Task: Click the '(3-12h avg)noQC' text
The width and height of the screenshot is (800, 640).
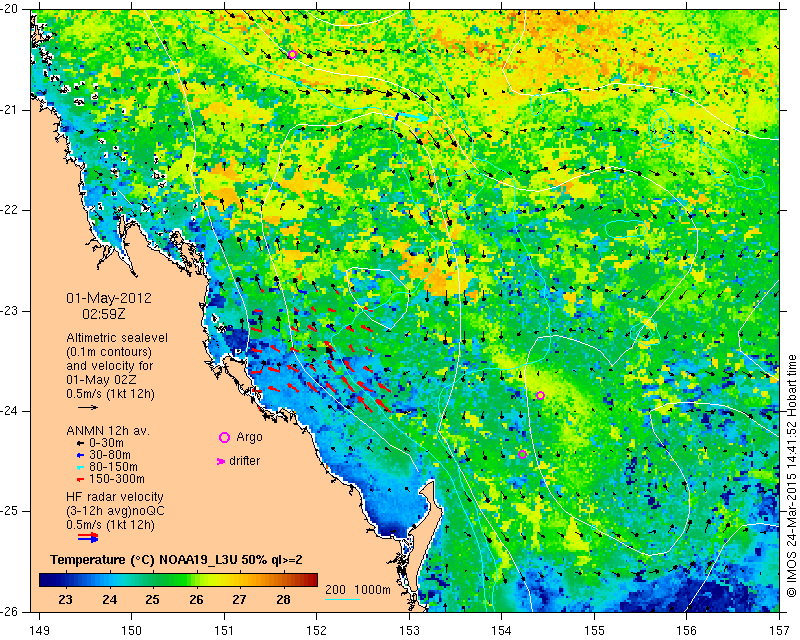Action: pos(115,511)
